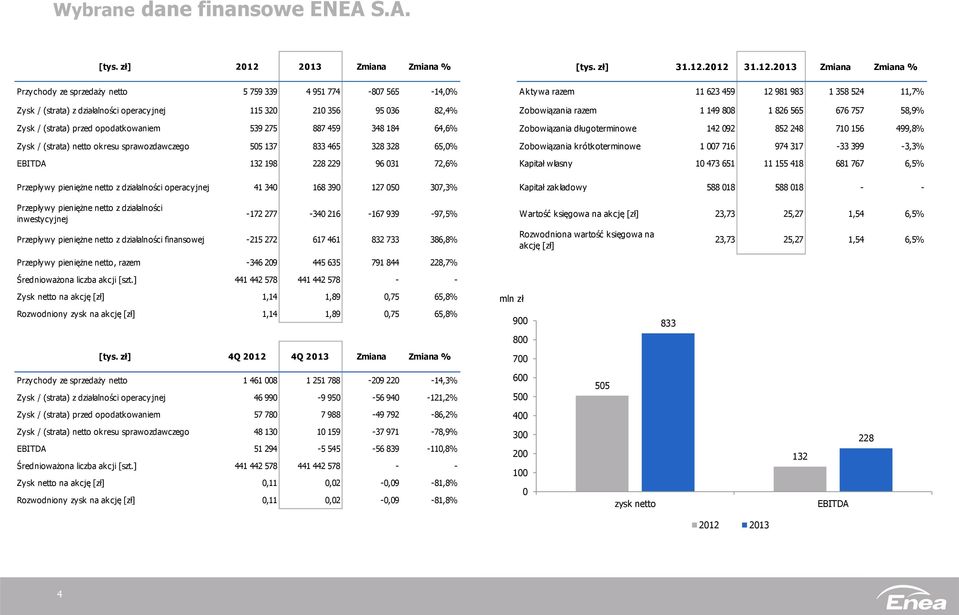Click the value '210 356'
Screen dimensions: 959x615
[327, 111]
